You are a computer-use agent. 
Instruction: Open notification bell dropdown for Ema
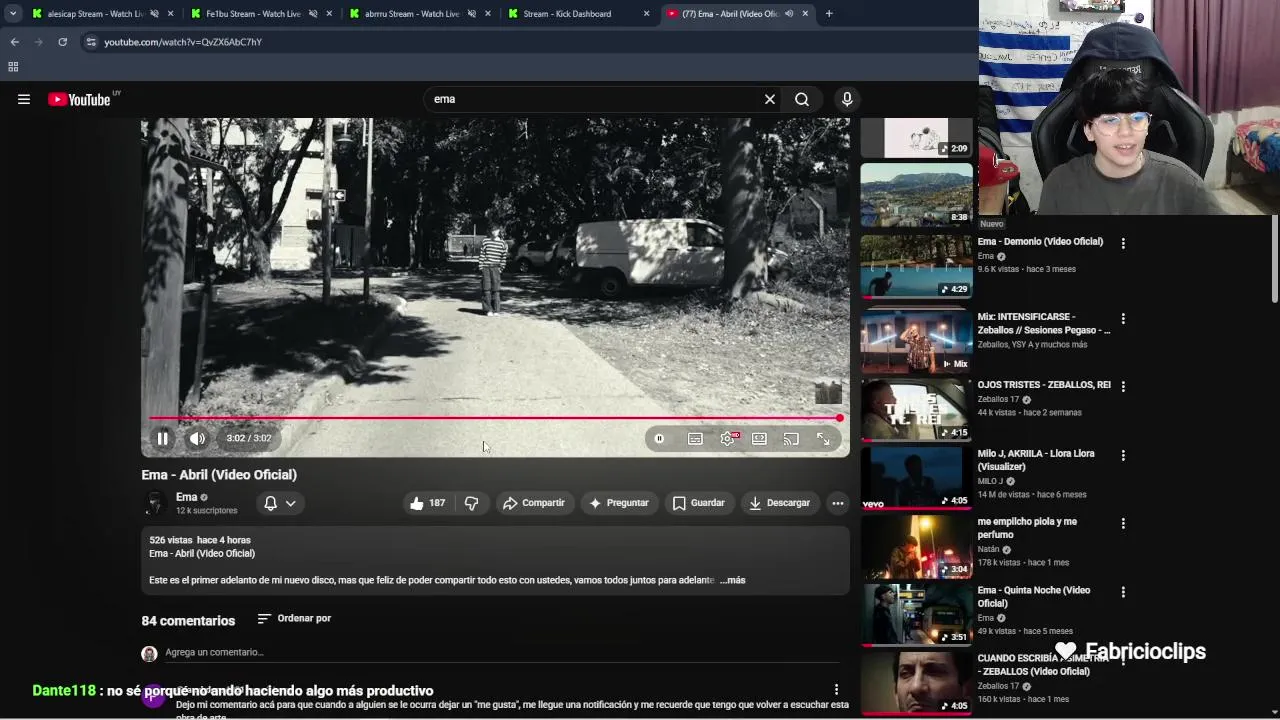[280, 503]
